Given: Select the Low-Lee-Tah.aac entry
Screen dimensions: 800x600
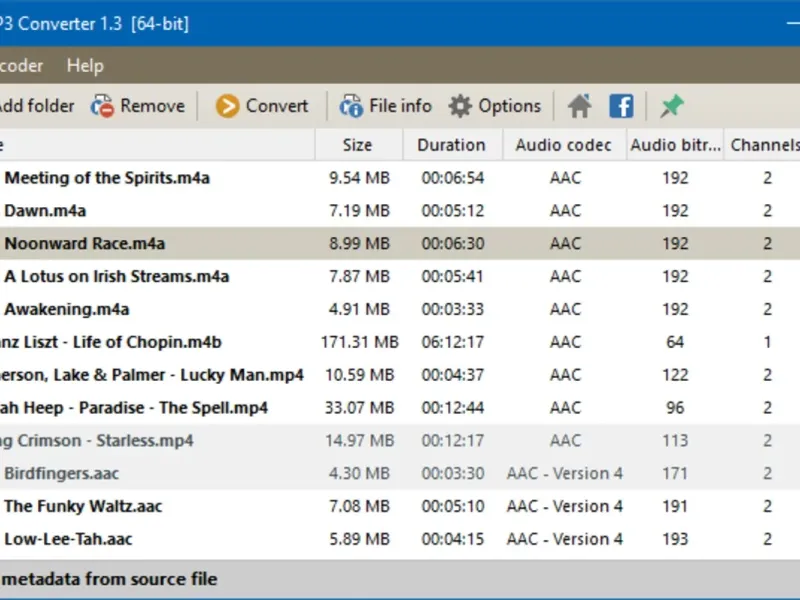Looking at the screenshot, I should (68, 539).
